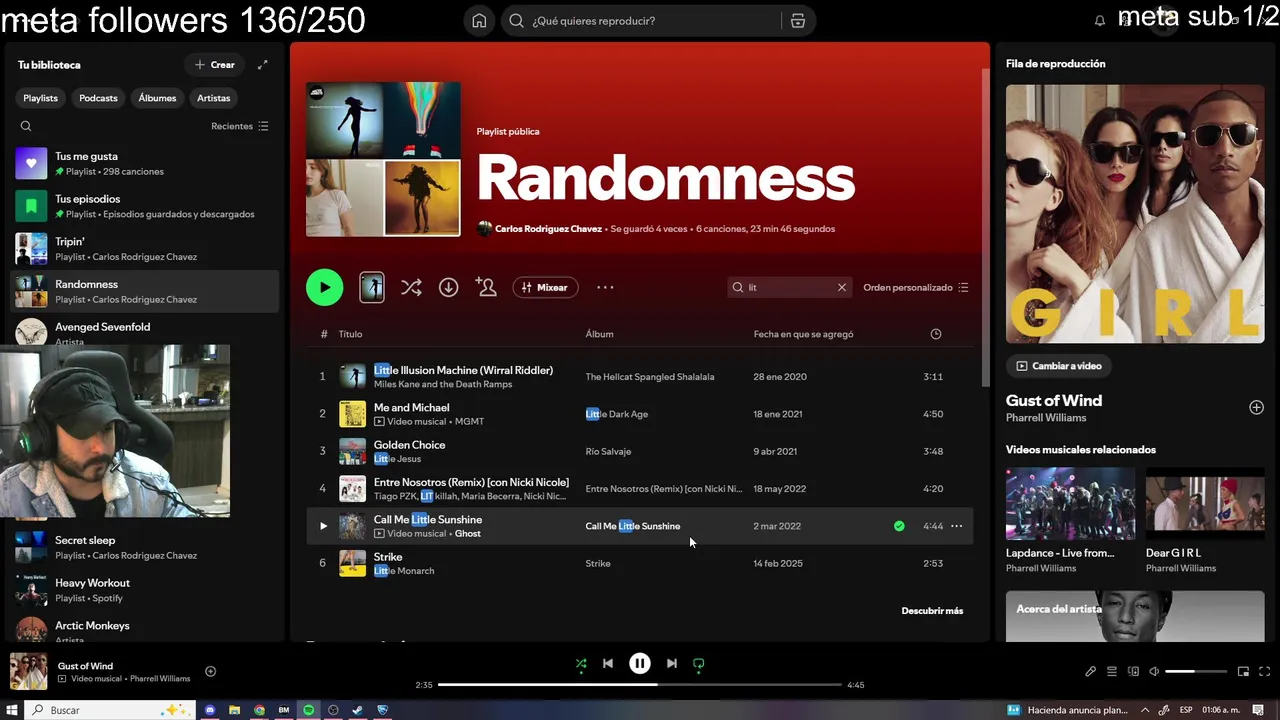Seek within the song progress bar
Screen dimensions: 1280x720
[x=640, y=685]
